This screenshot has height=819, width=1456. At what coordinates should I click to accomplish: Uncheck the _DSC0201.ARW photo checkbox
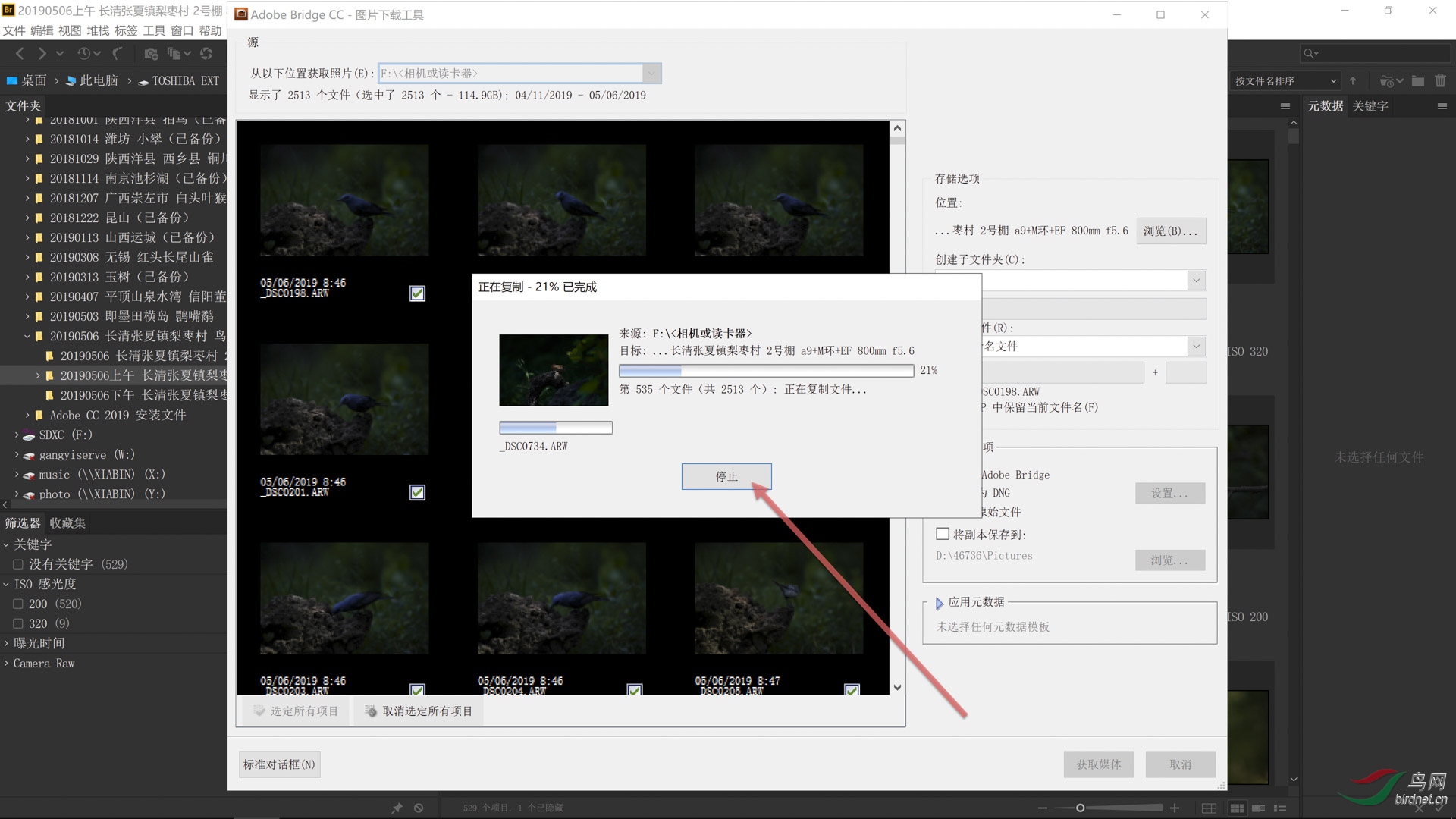417,493
